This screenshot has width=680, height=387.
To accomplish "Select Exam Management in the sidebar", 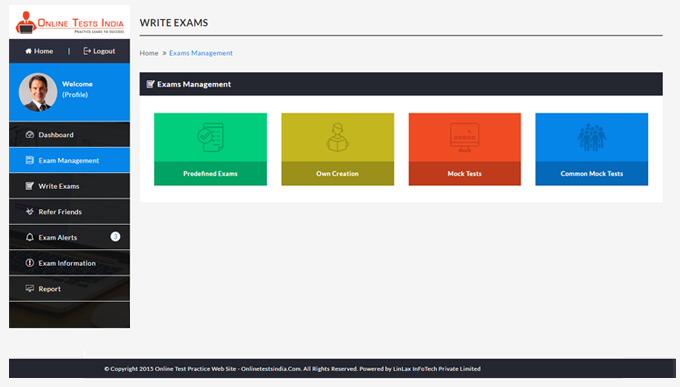I will [69, 160].
